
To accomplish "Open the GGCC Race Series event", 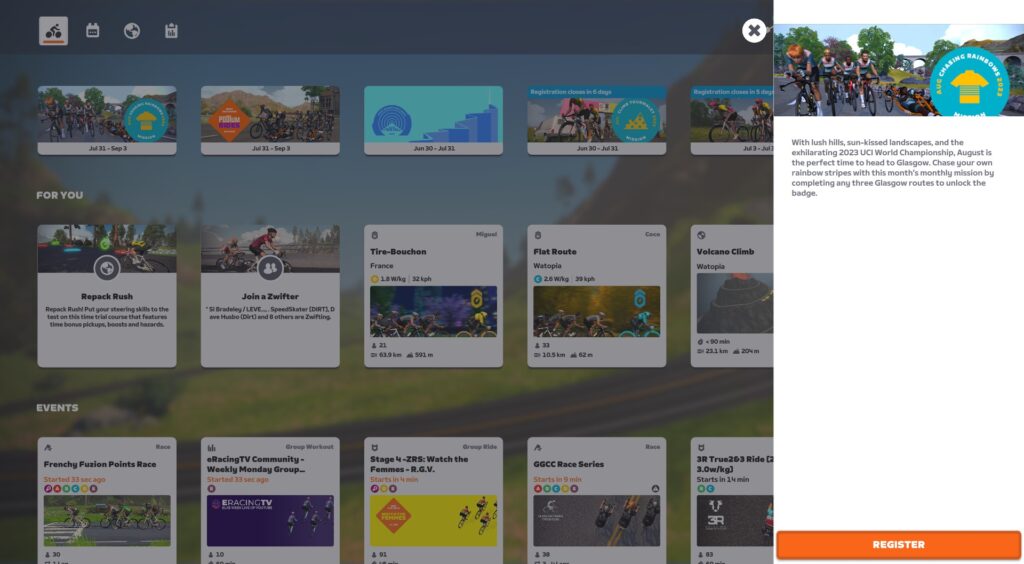I will tap(597, 501).
